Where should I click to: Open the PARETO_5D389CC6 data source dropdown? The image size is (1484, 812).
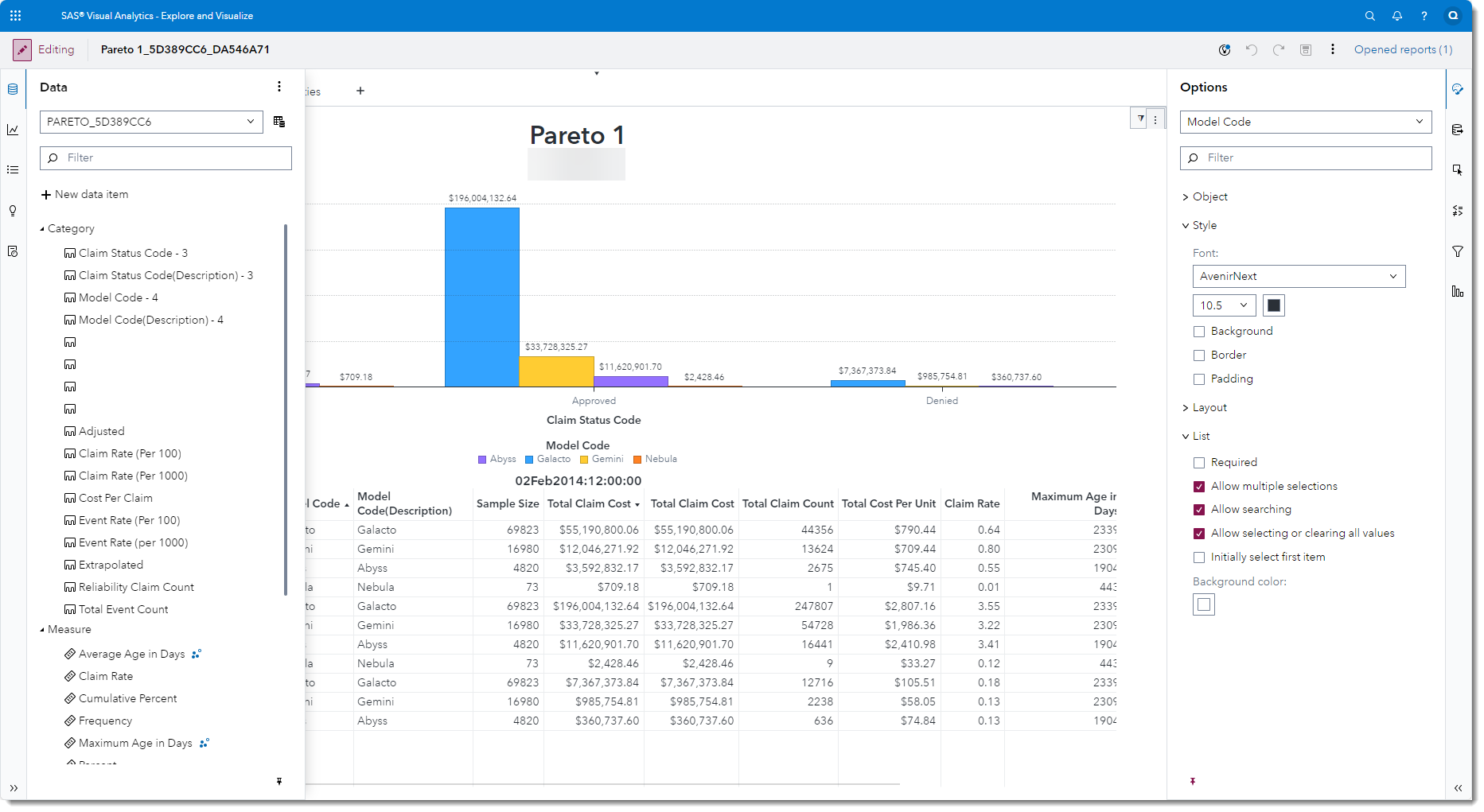pos(151,122)
